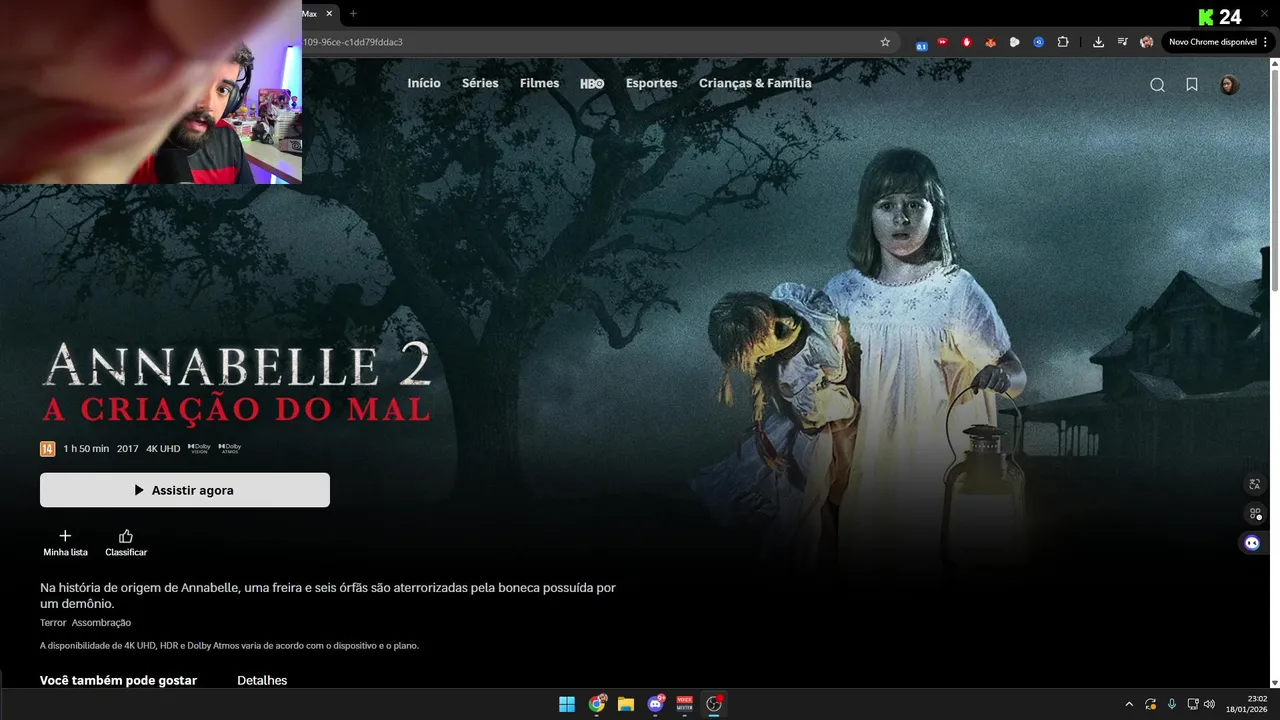The width and height of the screenshot is (1280, 720).
Task: Switch to the Detalhes tab
Action: [x=262, y=680]
